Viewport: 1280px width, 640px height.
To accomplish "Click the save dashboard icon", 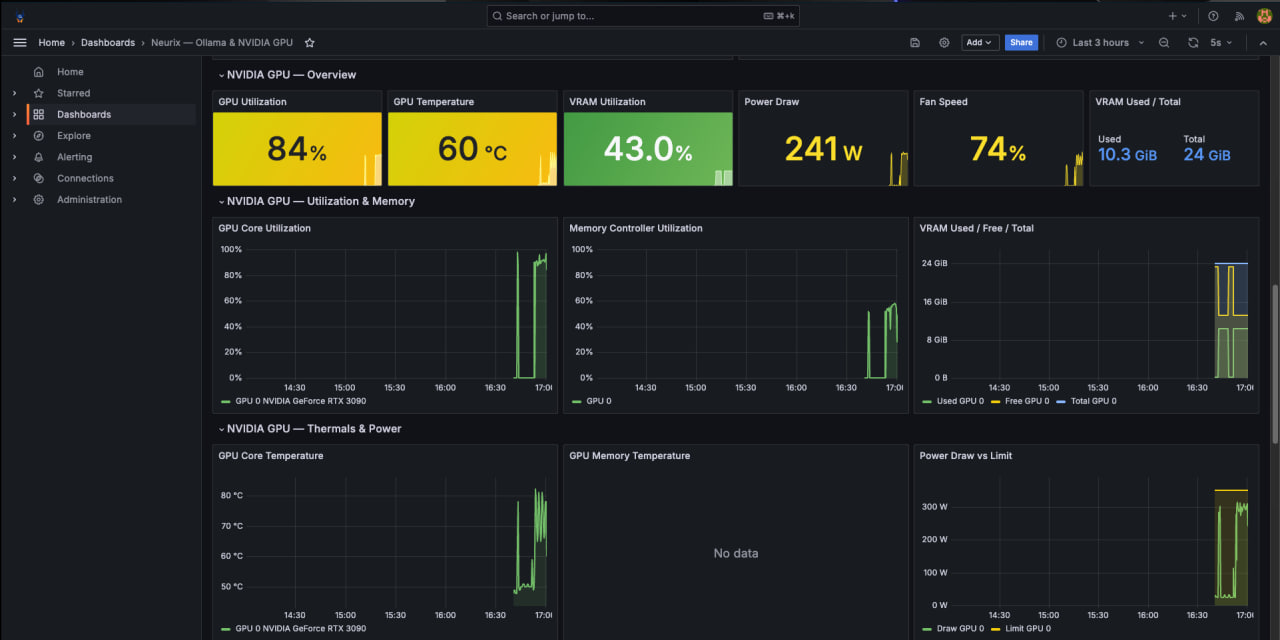I will coord(915,43).
